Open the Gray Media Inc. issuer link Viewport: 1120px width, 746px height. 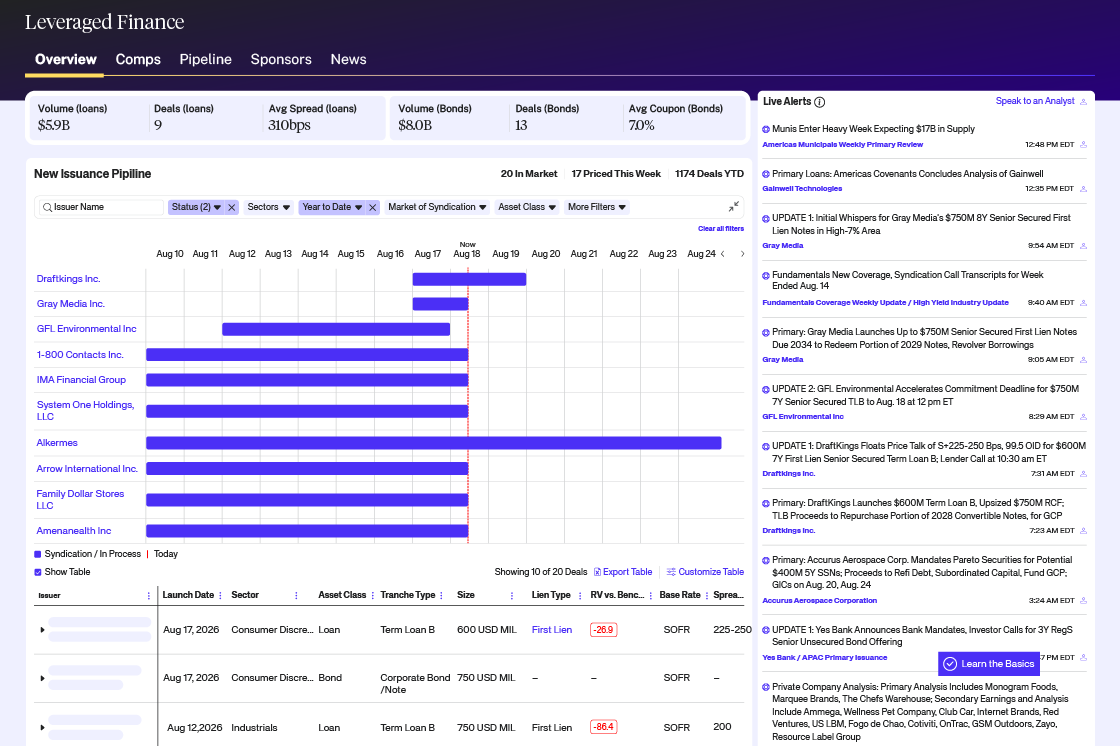tap(71, 304)
